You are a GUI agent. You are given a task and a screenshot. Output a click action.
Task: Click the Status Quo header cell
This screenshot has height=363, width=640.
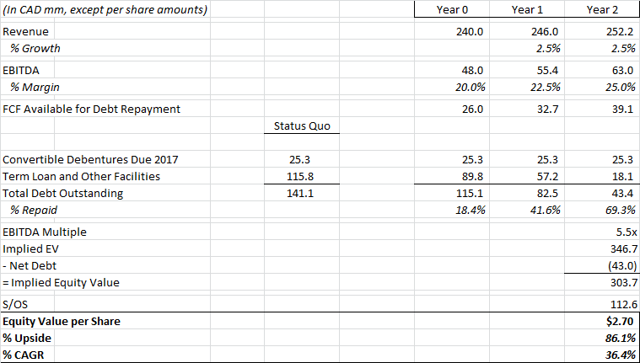click(x=302, y=126)
